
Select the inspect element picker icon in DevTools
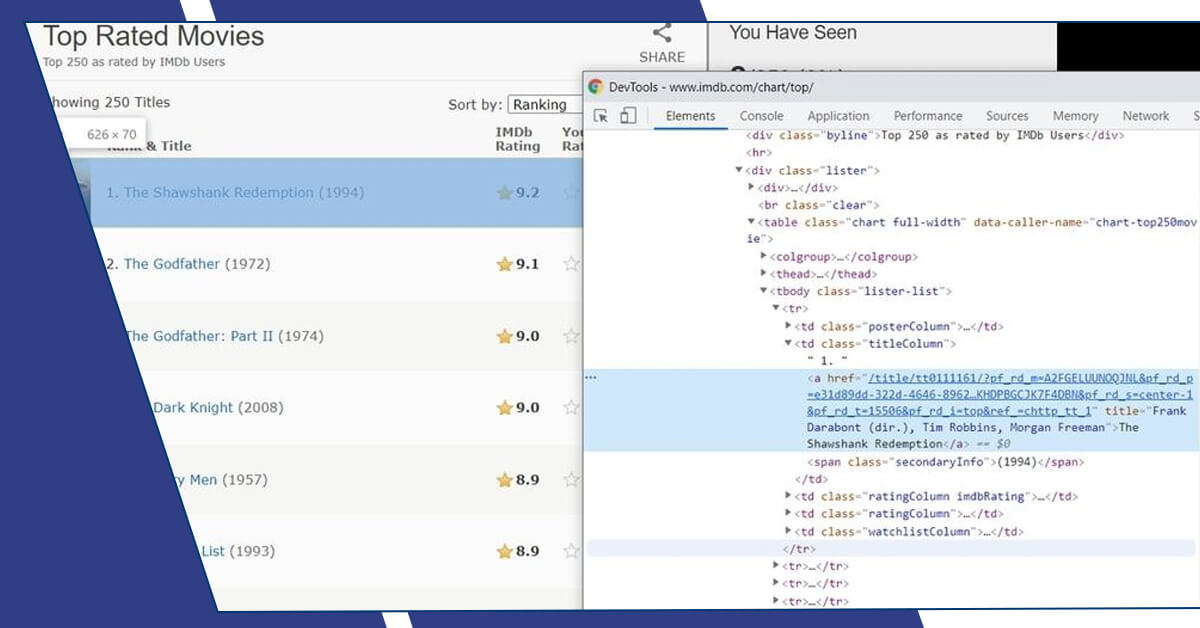point(601,116)
